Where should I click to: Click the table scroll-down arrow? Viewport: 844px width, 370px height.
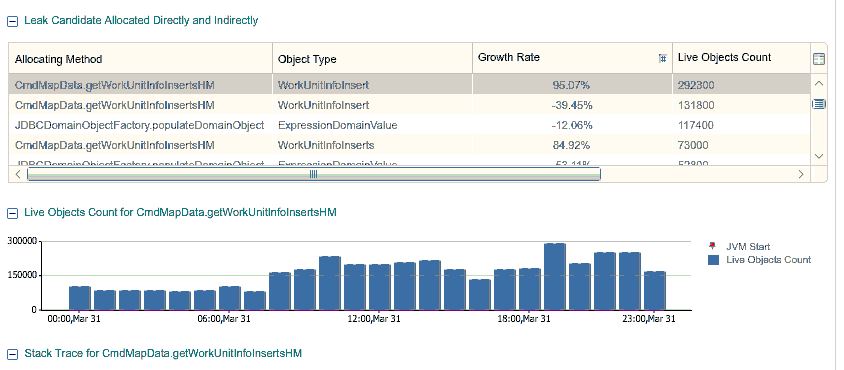(819, 156)
